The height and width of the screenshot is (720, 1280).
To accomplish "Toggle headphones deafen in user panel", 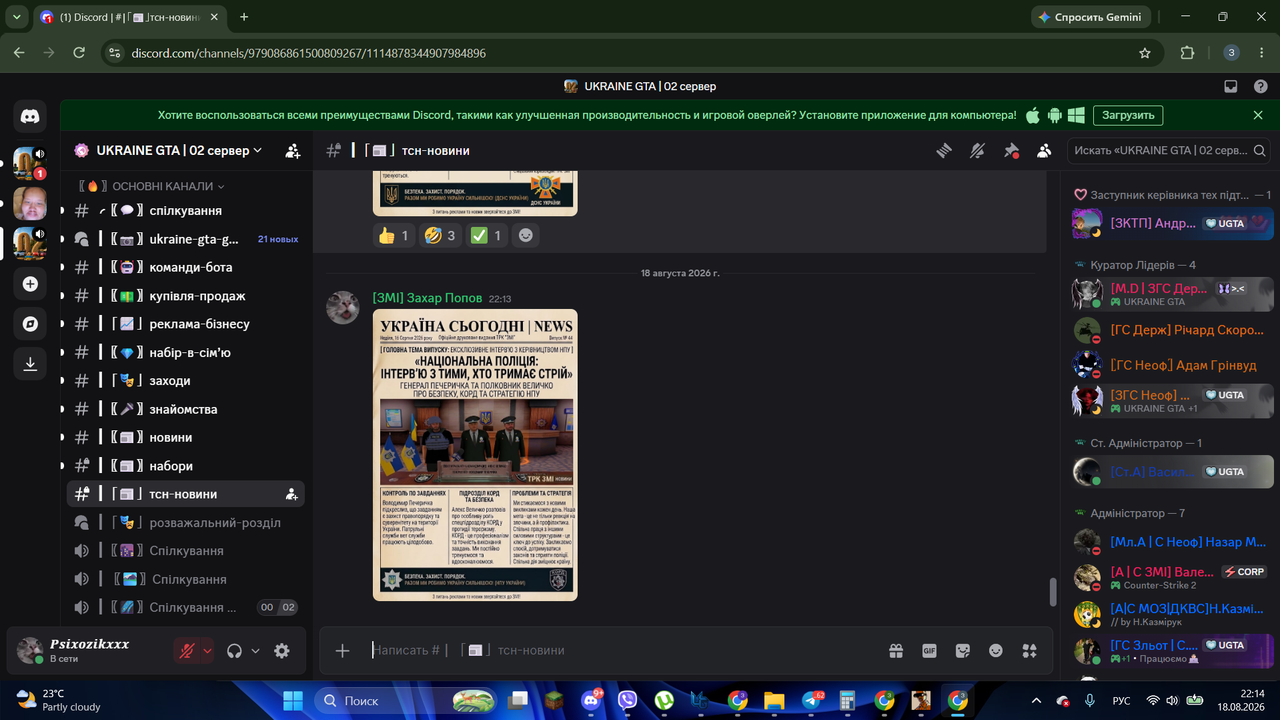I will (x=235, y=651).
